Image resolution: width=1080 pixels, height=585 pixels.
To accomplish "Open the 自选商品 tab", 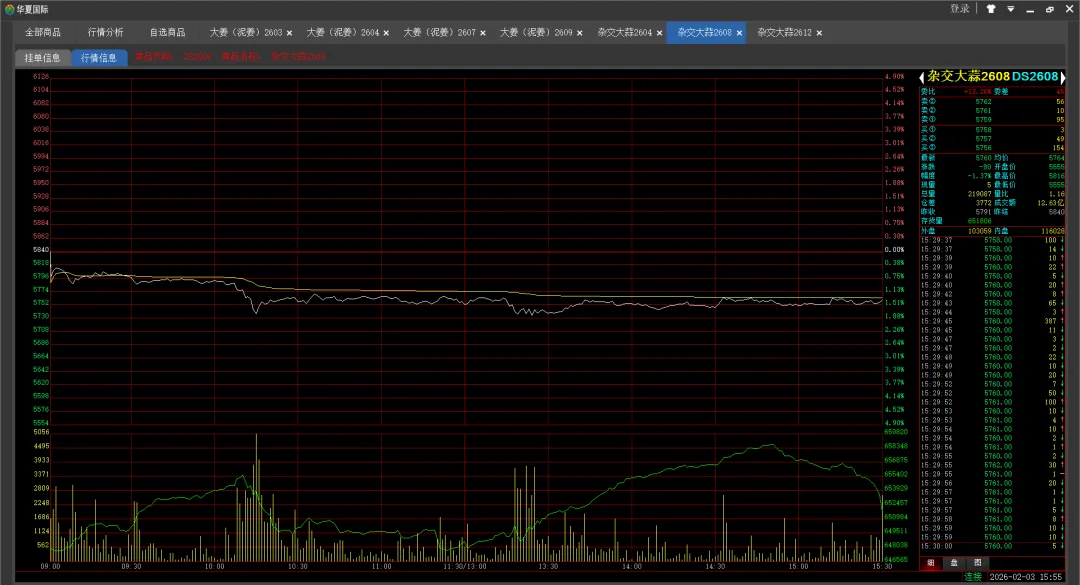I will click(x=167, y=32).
